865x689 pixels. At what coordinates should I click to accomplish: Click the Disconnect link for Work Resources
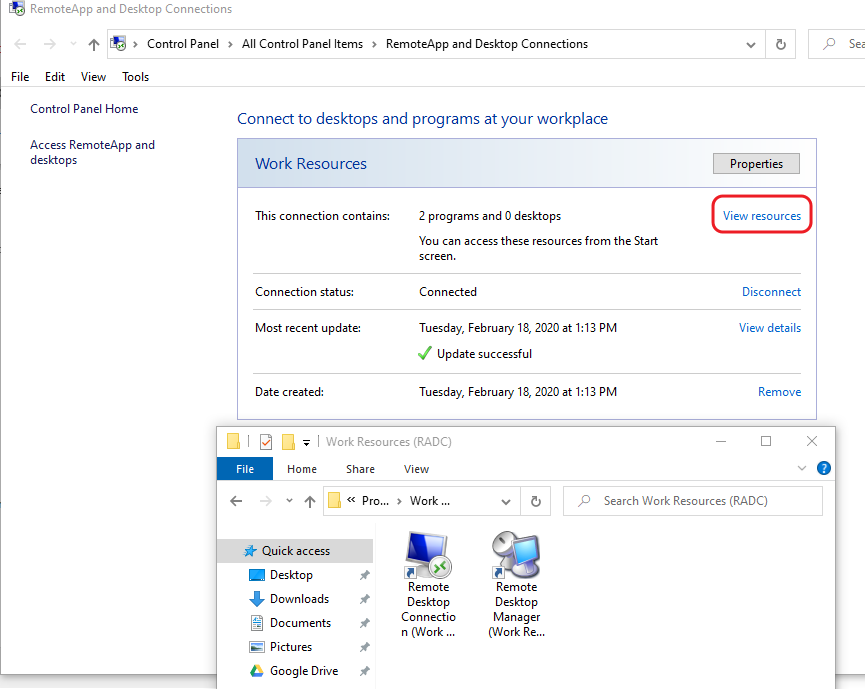click(771, 291)
